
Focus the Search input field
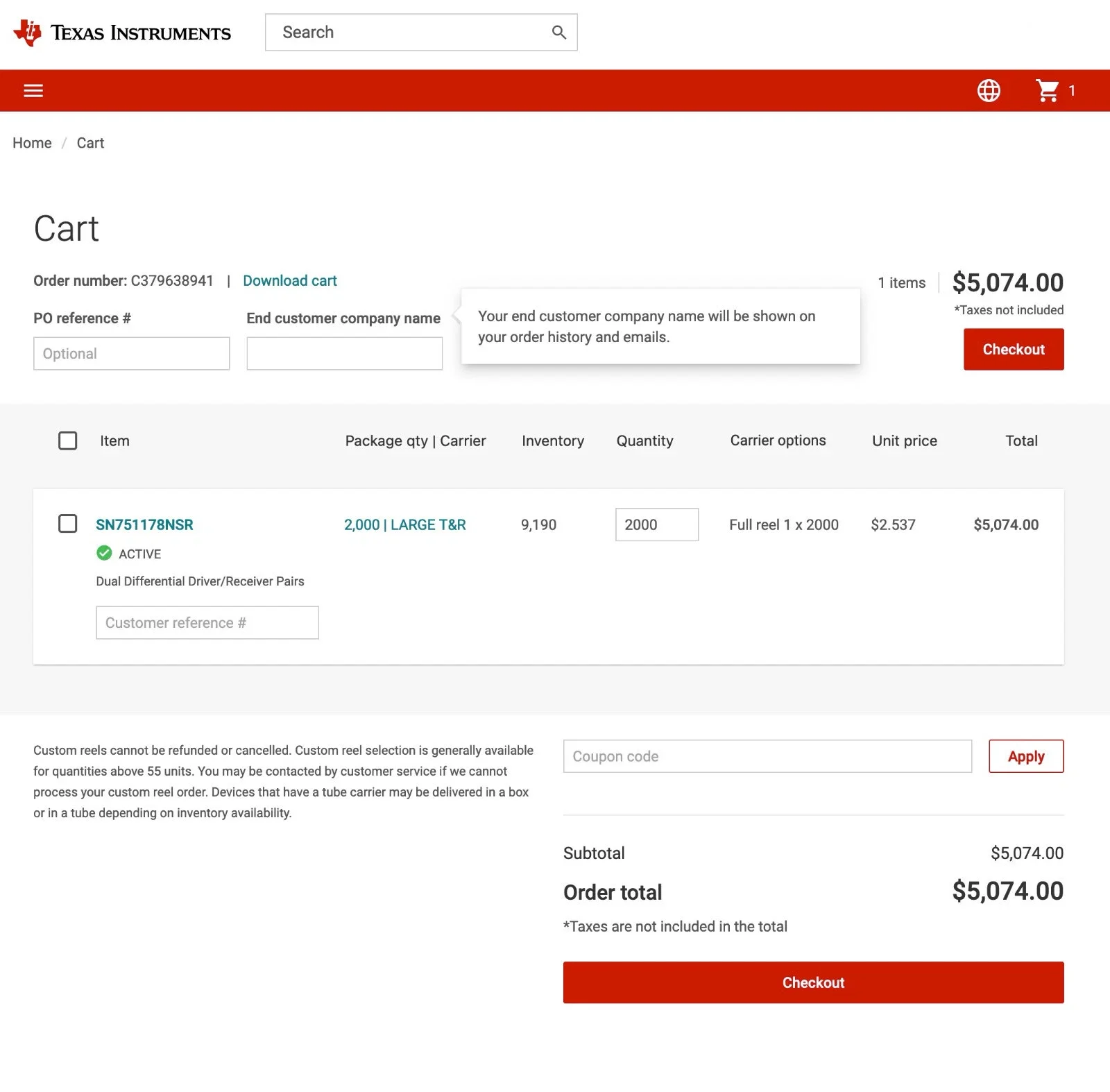click(x=421, y=32)
